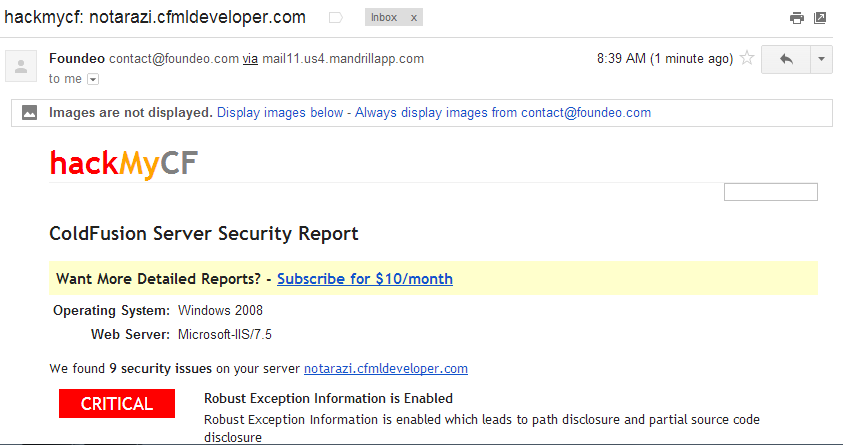The image size is (843, 445).
Task: Click the importance label marker icon
Action: (x=335, y=18)
